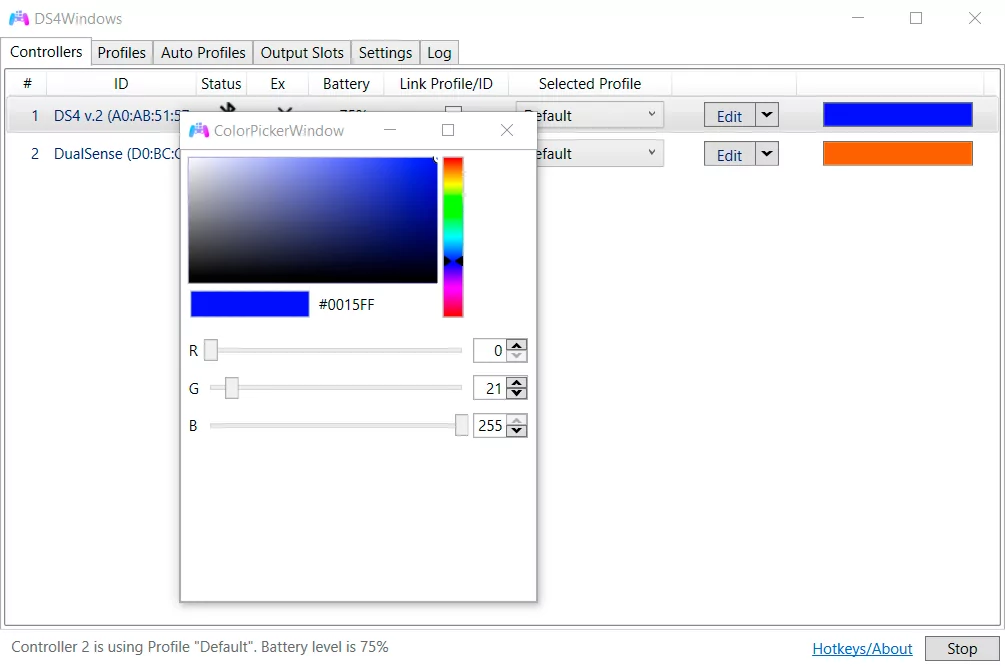The height and width of the screenshot is (667, 1005).
Task: Click the #0015FF hex value text
Action: [x=347, y=305]
